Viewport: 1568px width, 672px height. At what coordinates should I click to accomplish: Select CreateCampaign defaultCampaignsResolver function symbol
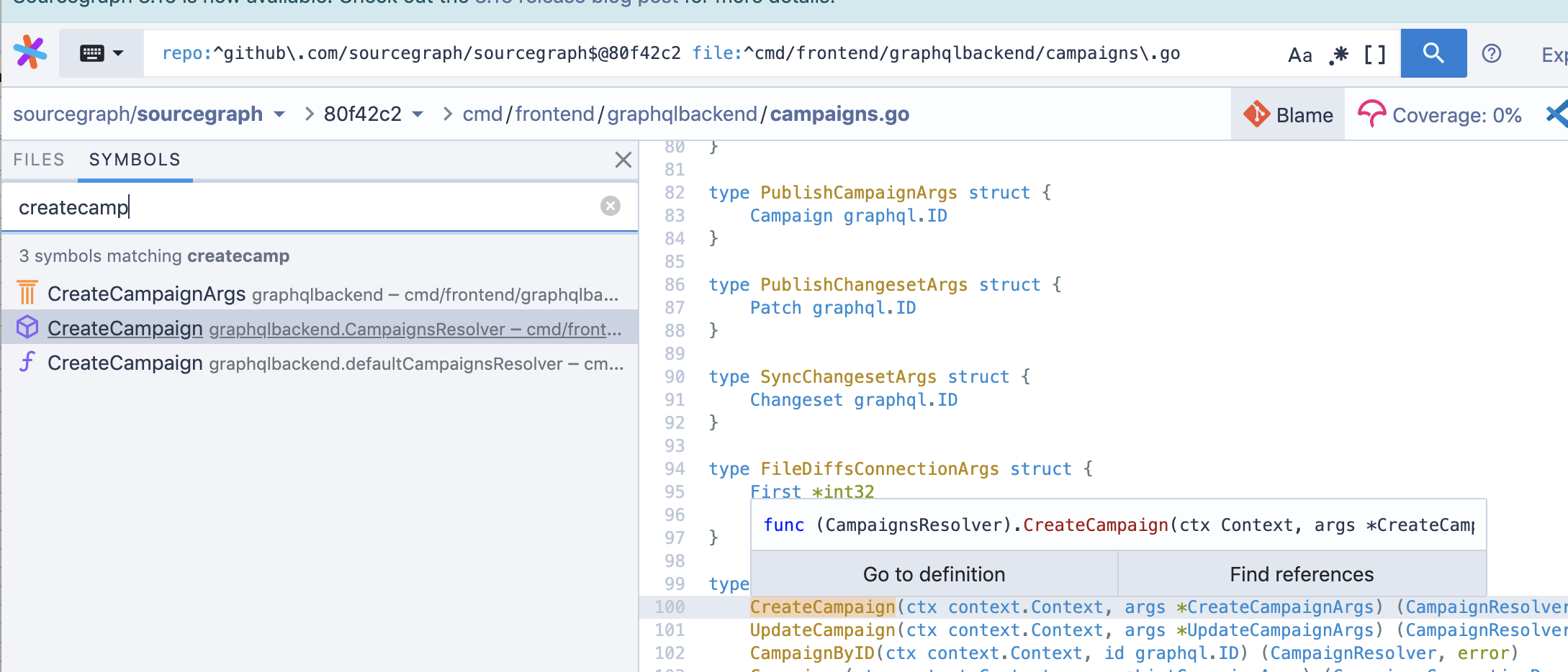[320, 363]
